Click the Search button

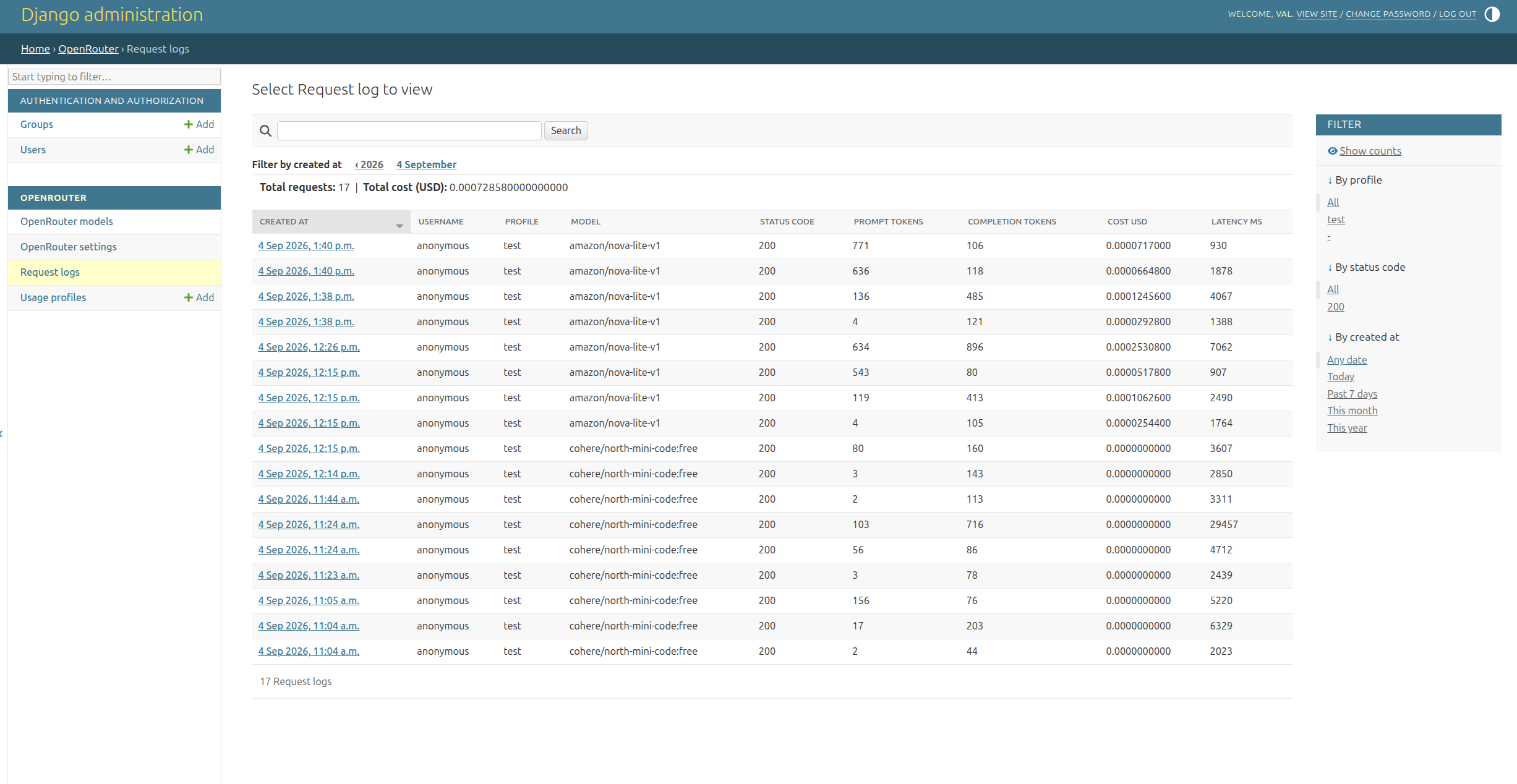point(566,130)
